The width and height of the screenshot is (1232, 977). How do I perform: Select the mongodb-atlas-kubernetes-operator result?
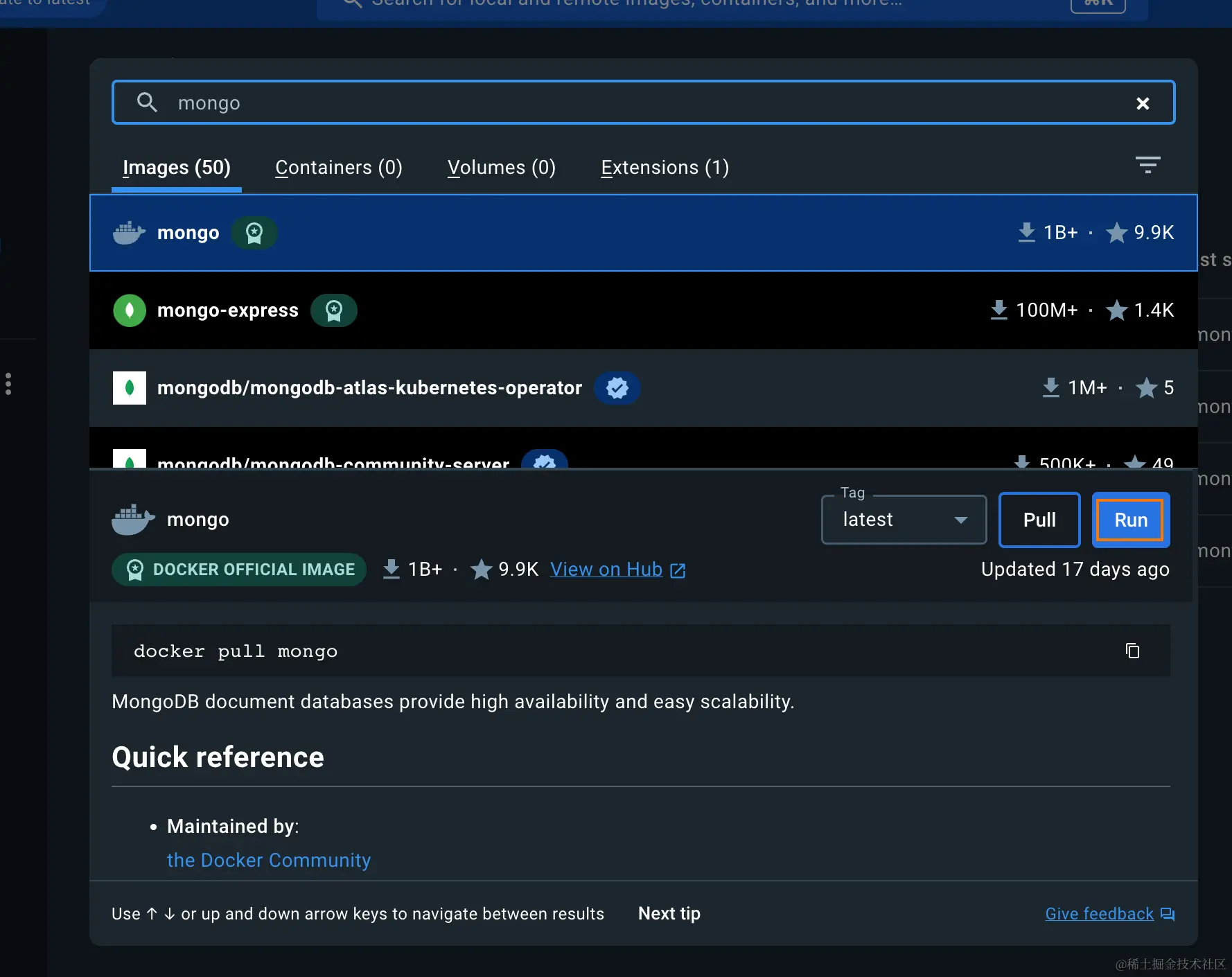click(643, 388)
